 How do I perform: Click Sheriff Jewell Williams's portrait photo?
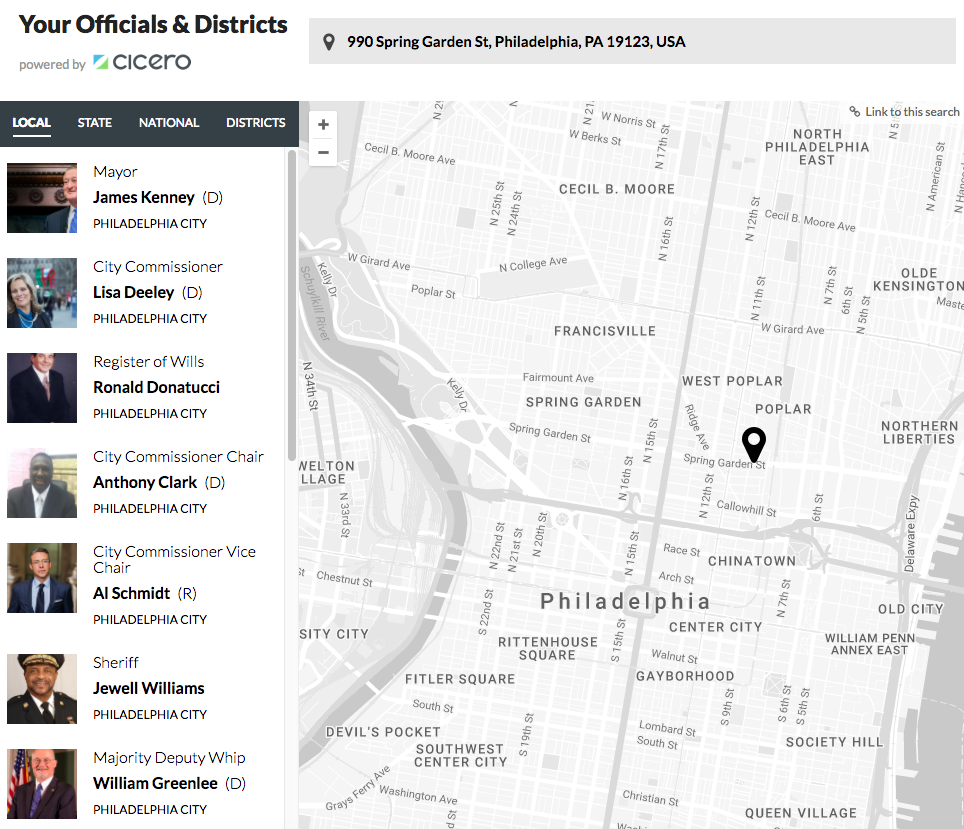click(x=42, y=689)
